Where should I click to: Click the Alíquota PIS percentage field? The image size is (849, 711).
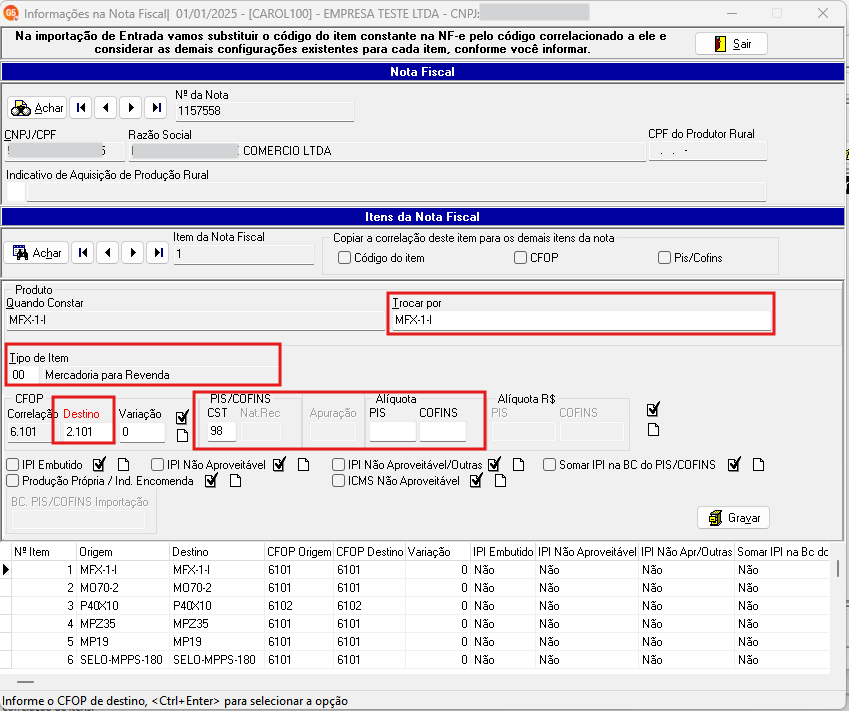393,431
